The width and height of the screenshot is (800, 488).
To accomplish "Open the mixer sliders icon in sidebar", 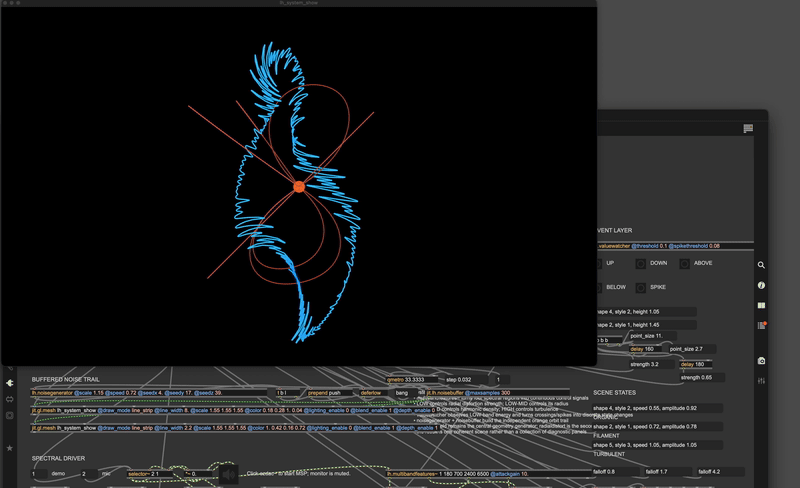I will pos(761,381).
